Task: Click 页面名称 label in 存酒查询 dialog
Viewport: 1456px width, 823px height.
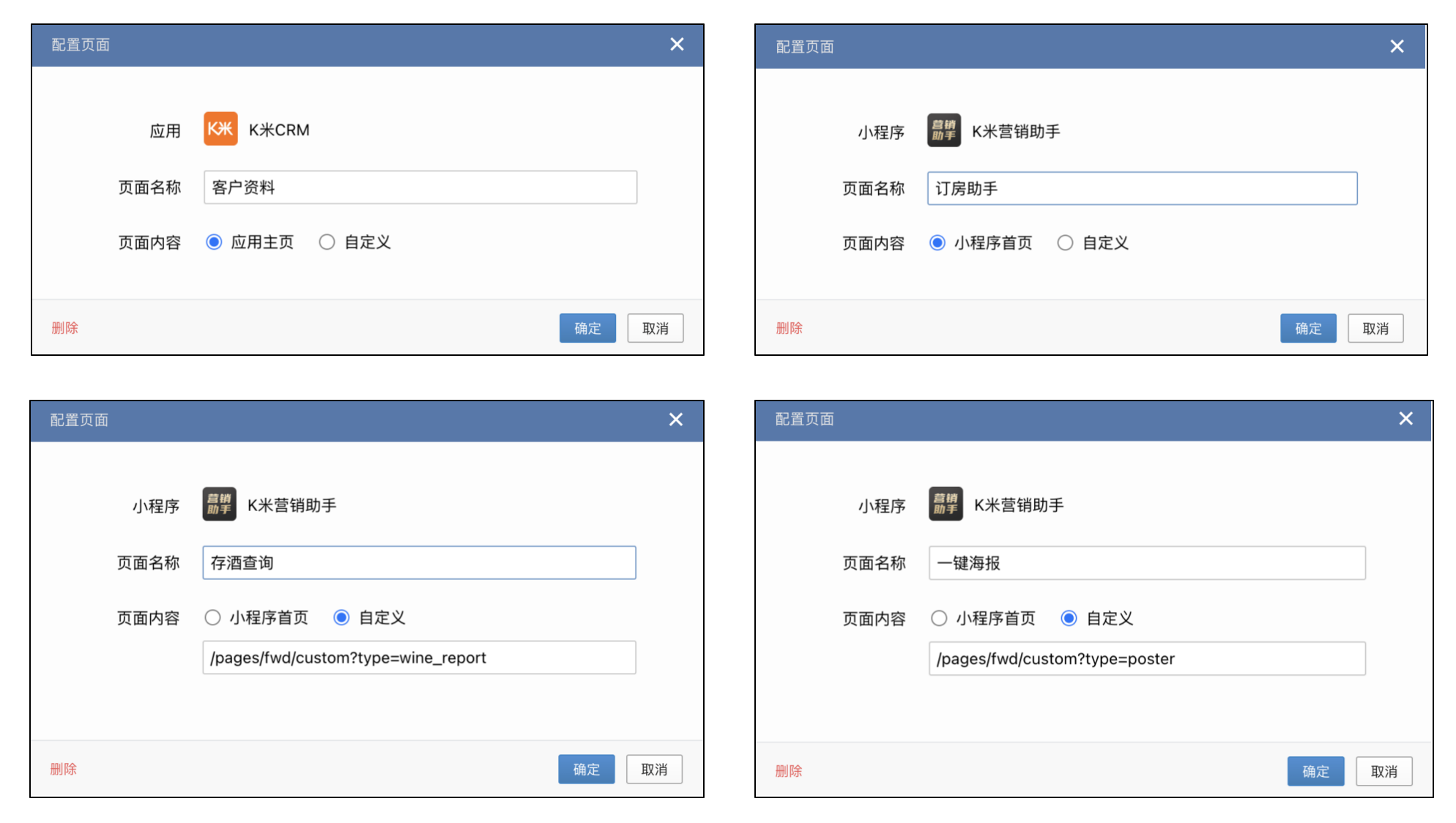Action: click(x=148, y=563)
